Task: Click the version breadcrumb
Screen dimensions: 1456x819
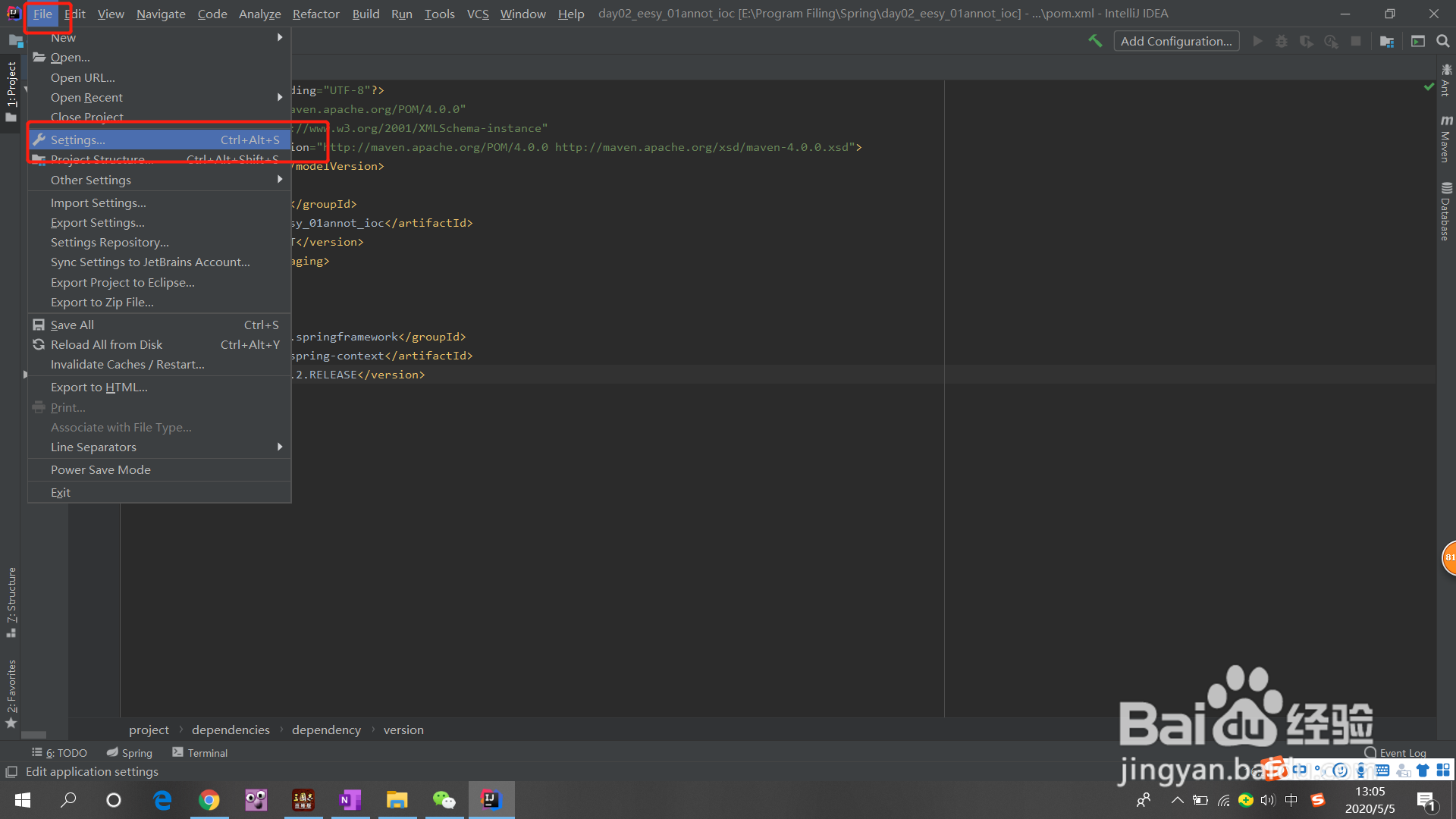Action: pos(403,730)
